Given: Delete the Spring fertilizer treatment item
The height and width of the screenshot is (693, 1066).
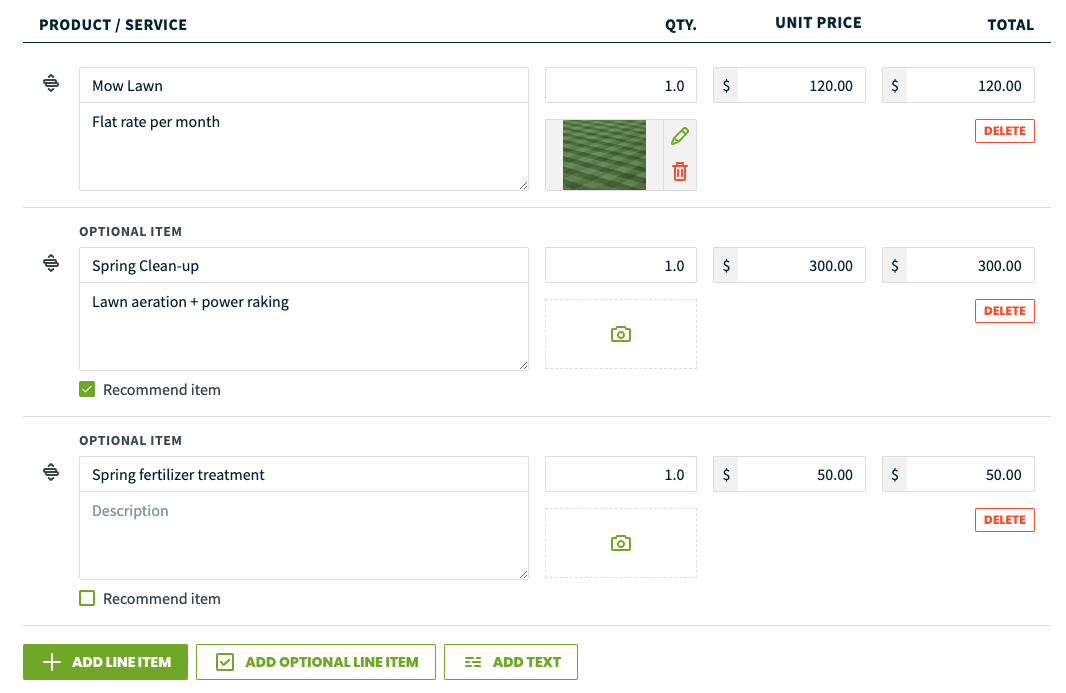Looking at the screenshot, I should coord(1005,520).
